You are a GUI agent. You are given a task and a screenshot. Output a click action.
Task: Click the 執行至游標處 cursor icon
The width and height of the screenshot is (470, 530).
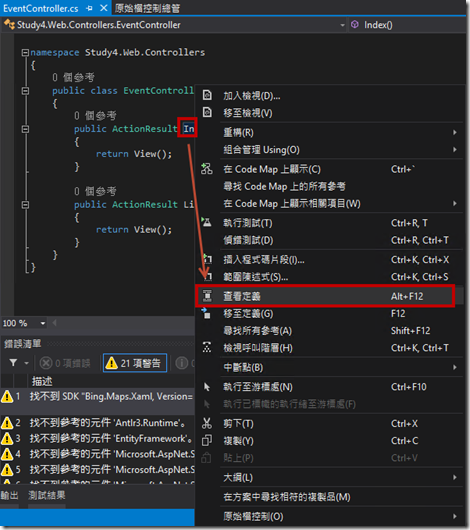[207, 387]
